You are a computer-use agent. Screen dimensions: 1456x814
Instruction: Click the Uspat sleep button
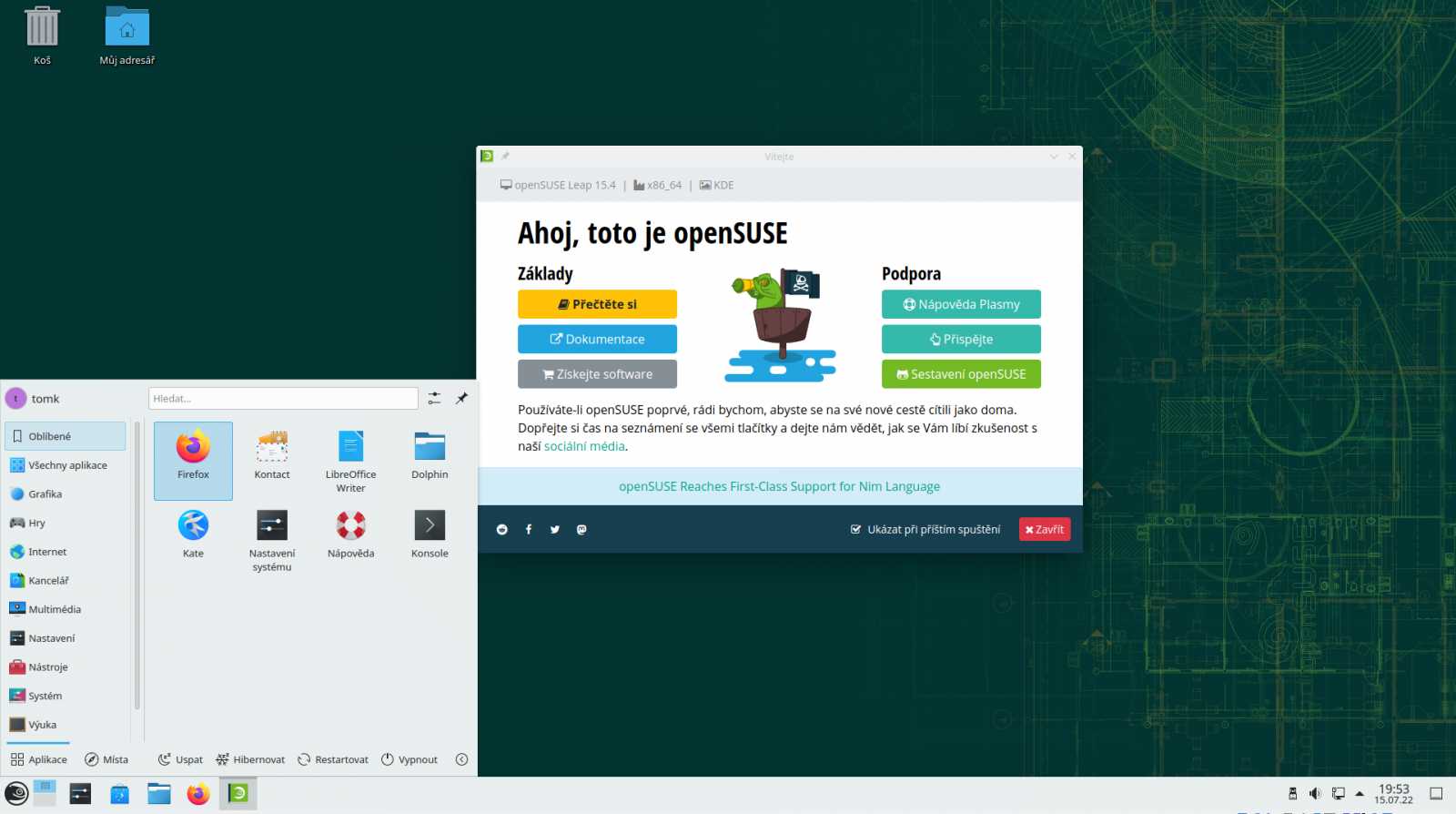pyautogui.click(x=180, y=759)
